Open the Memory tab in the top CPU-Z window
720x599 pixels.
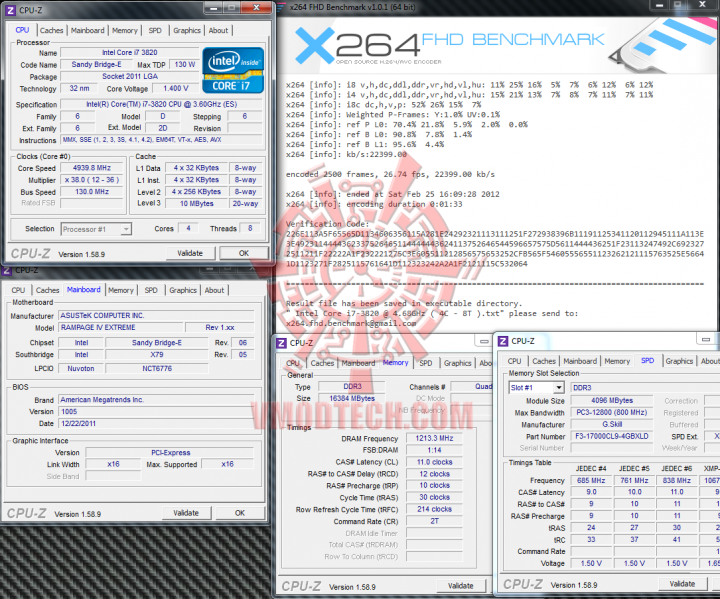click(125, 30)
